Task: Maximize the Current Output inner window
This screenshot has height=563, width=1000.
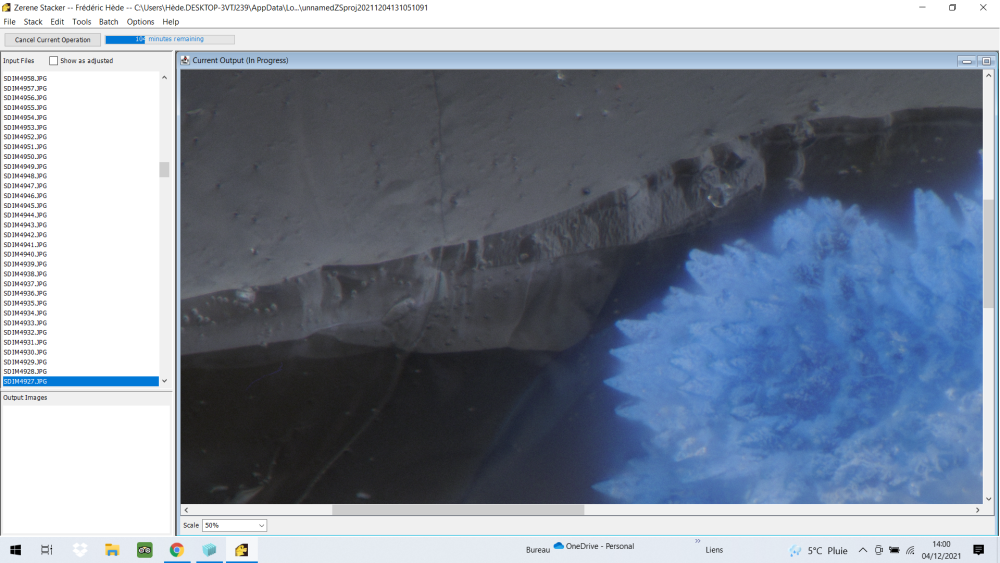Action: (x=986, y=61)
